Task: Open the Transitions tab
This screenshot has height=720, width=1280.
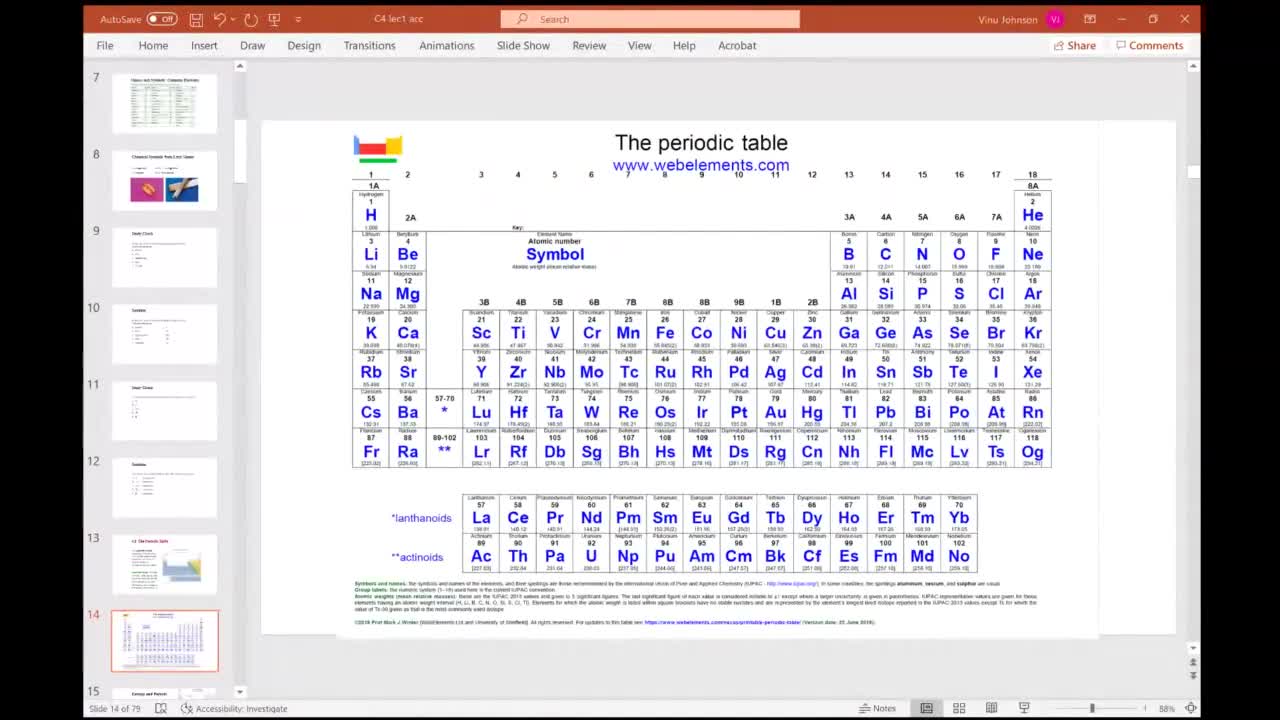Action: coord(369,45)
